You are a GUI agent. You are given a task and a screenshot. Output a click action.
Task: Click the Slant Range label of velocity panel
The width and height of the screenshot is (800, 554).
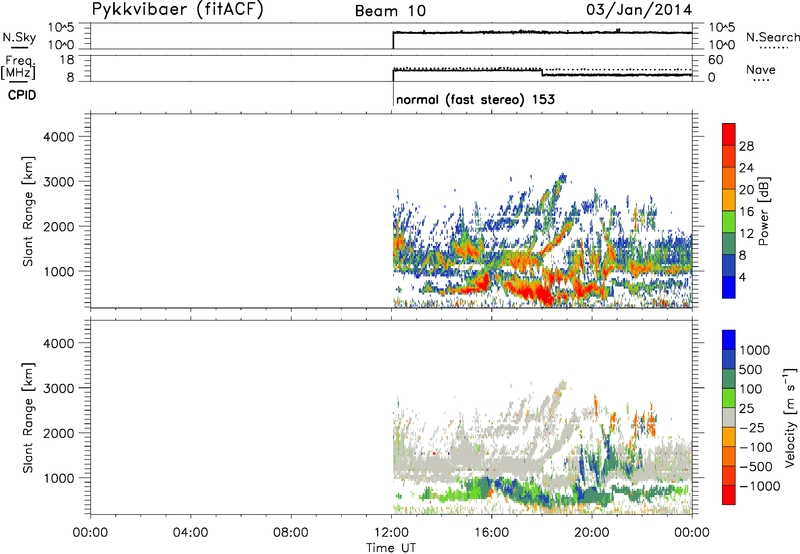coord(28,418)
